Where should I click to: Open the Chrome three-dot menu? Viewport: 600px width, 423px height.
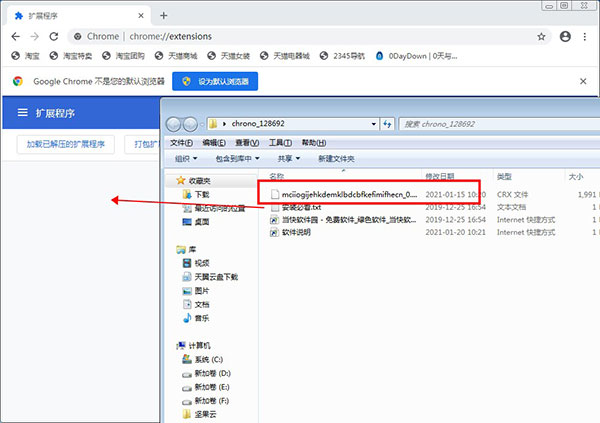coord(586,36)
